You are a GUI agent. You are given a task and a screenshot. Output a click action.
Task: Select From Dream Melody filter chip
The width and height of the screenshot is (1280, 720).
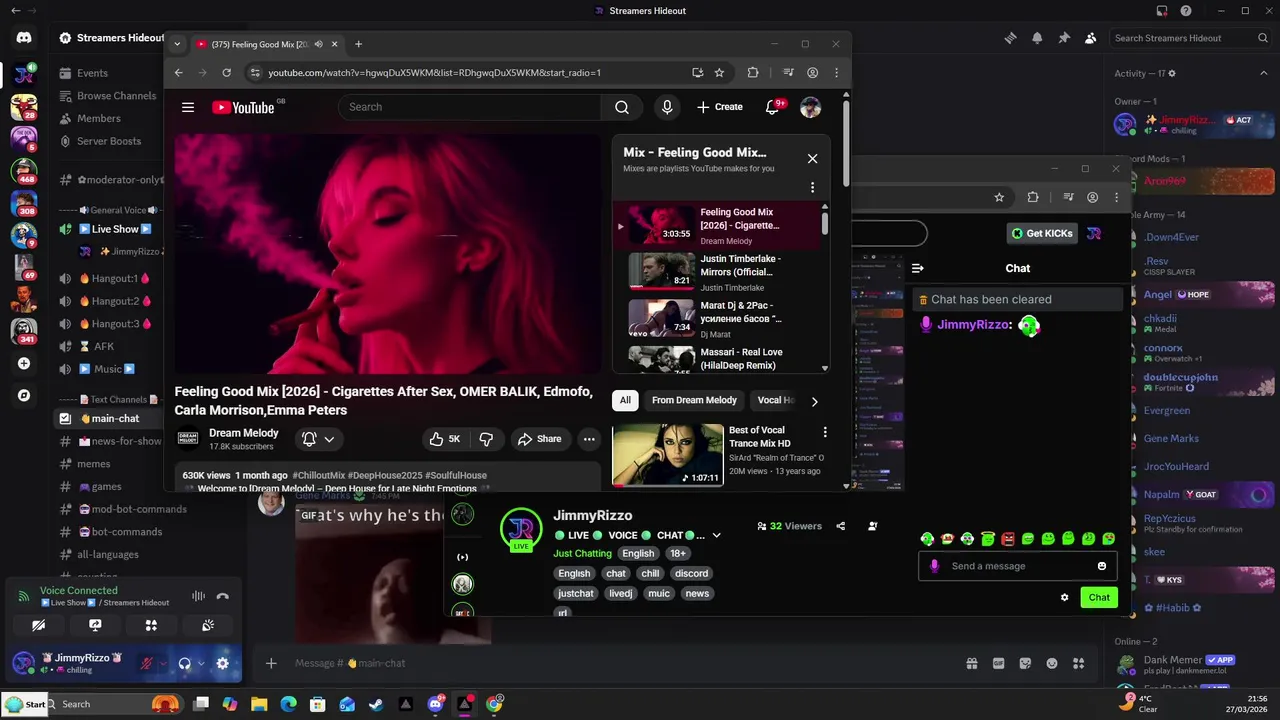click(694, 400)
